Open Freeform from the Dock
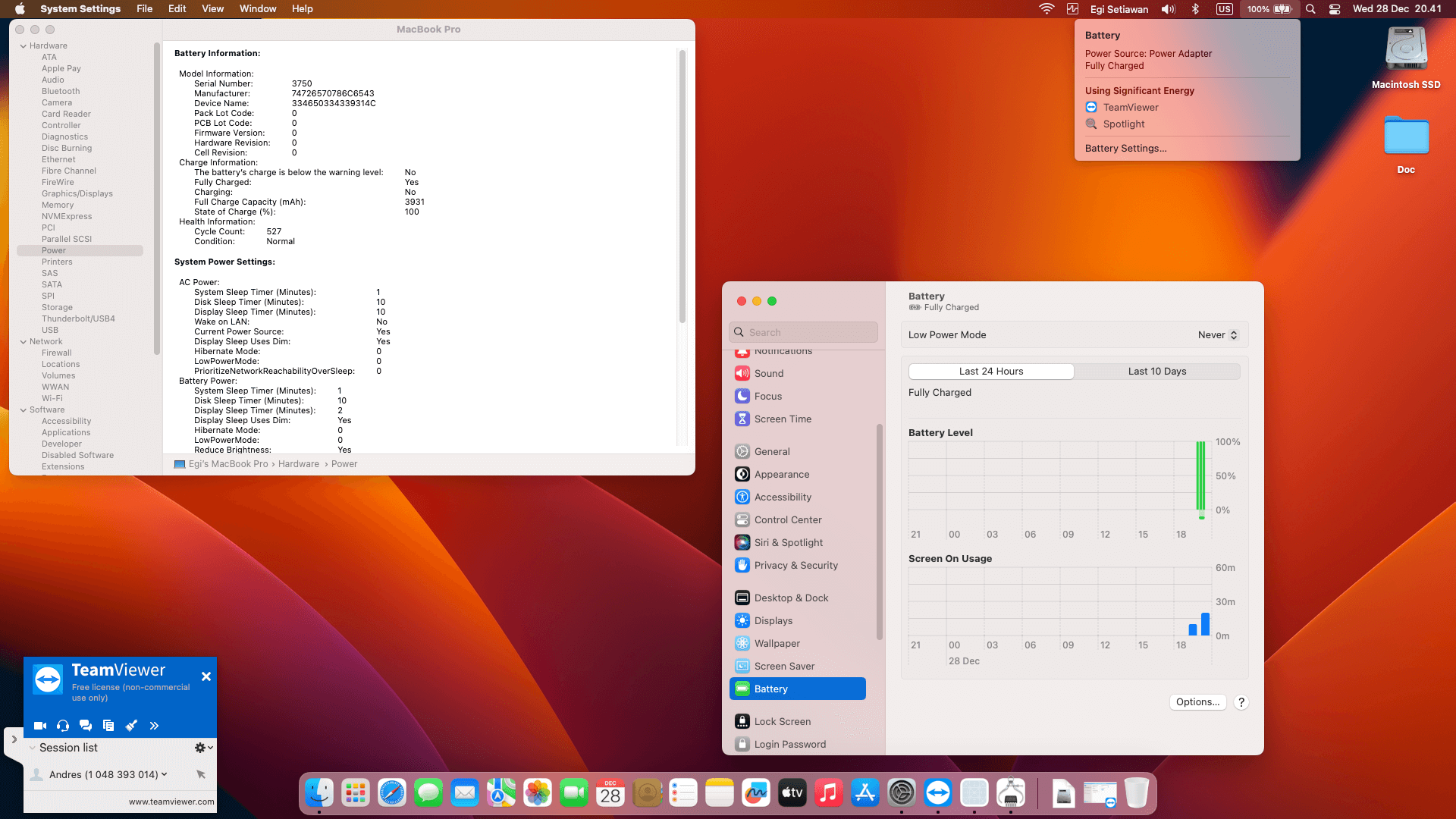The width and height of the screenshot is (1456, 819). coord(755,793)
